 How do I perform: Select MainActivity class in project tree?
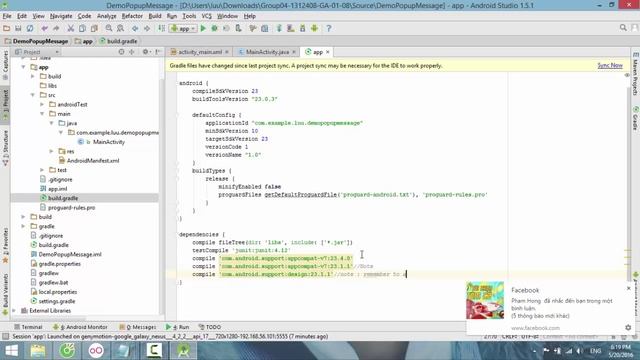[x=109, y=142]
